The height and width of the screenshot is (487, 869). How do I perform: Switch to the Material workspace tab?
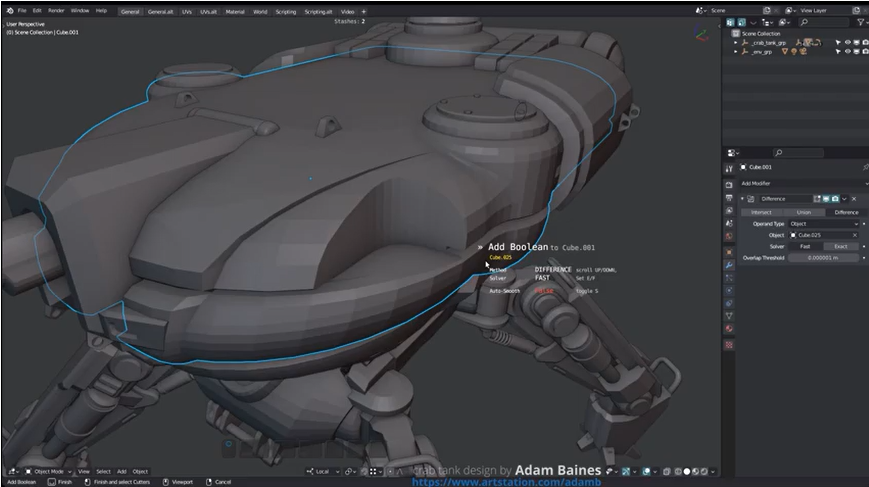coord(235,12)
